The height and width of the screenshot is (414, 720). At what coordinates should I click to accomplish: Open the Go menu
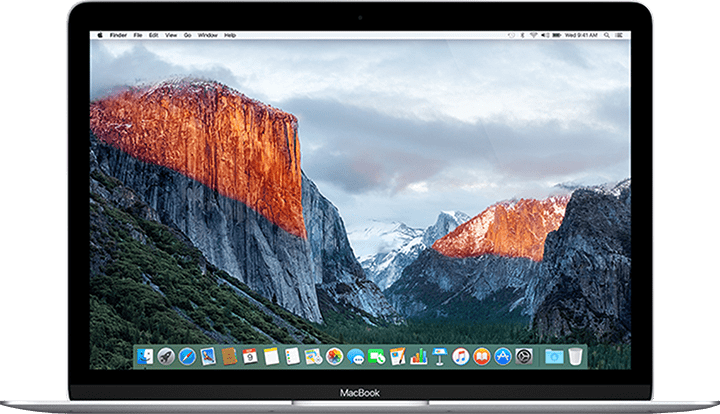click(187, 35)
